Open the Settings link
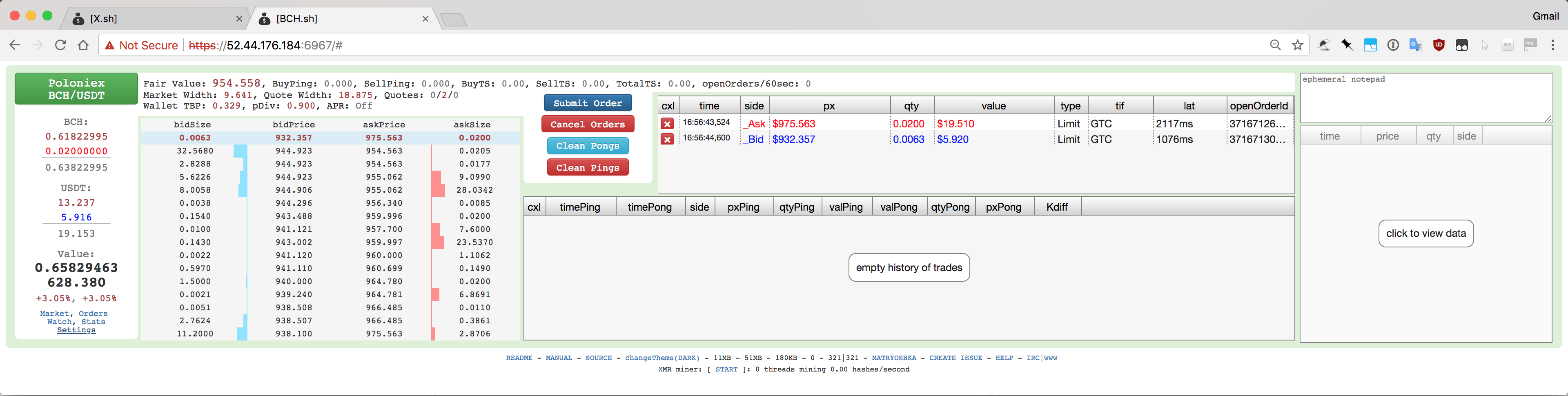Viewport: 1568px width, 396px height. pyautogui.click(x=76, y=330)
